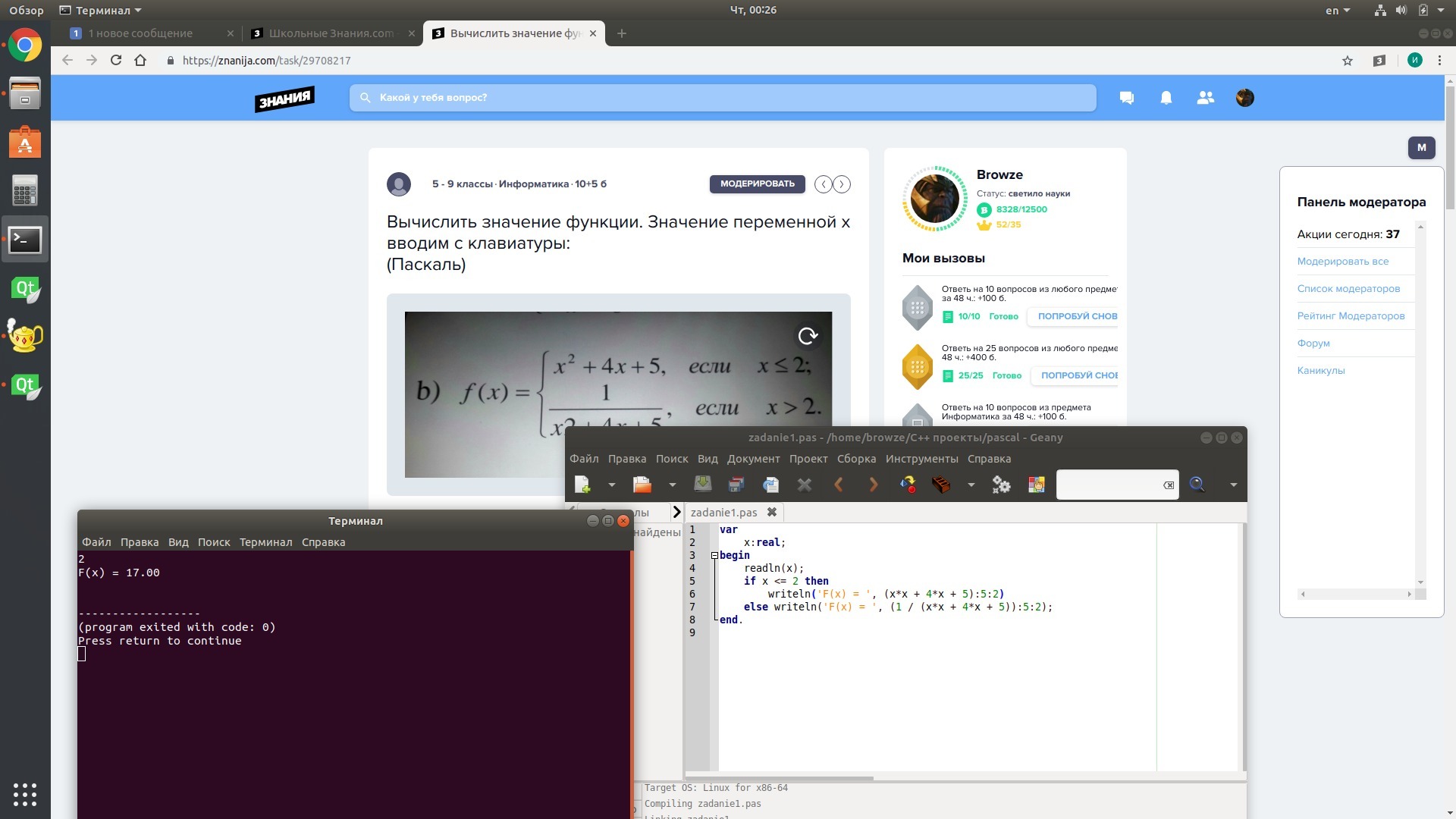Image resolution: width=1456 pixels, height=819 pixels.
Task: Switch to the Школьные Знания.com browser tab
Action: click(331, 33)
